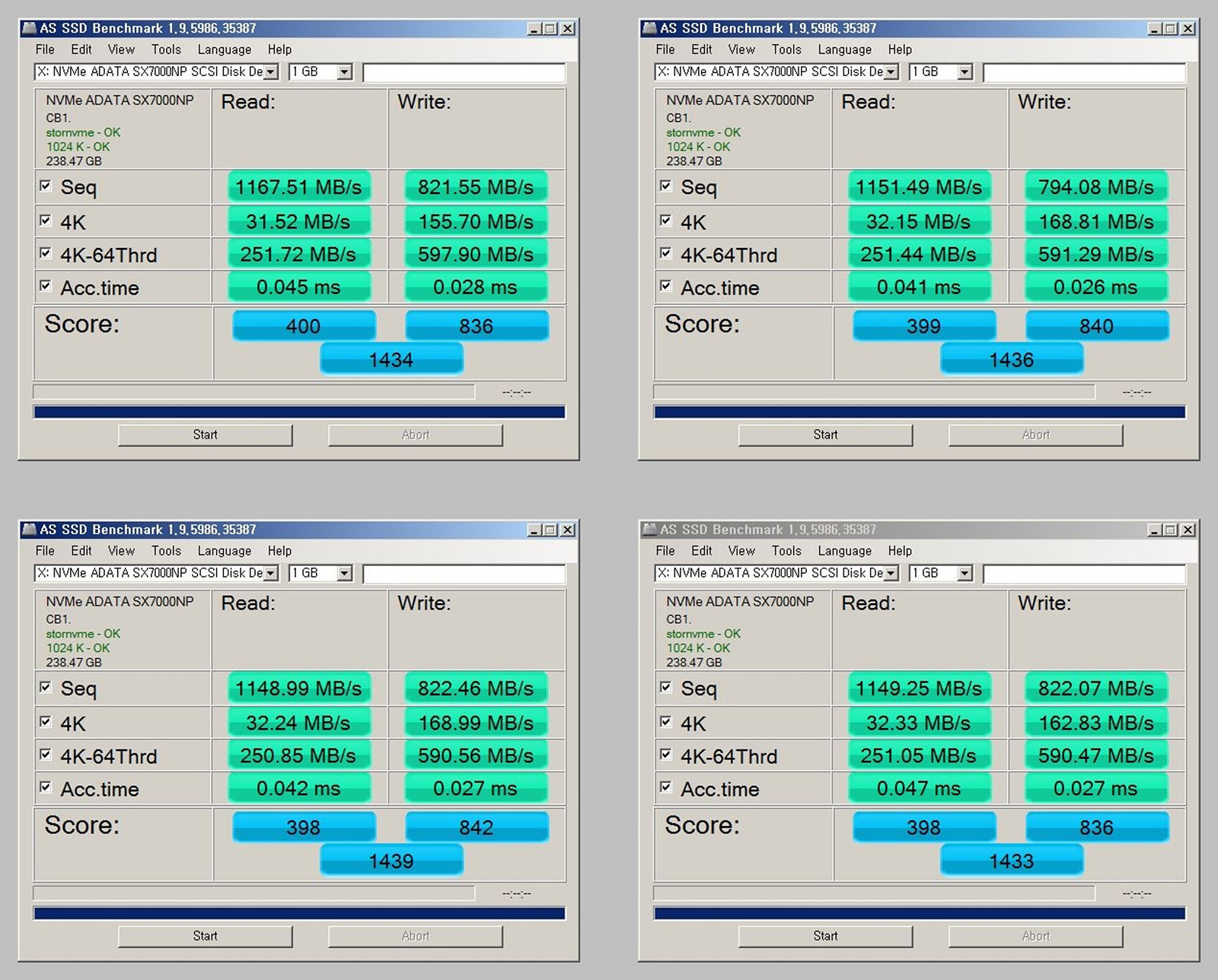Uncheck Acc.time in bottom-right window
This screenshot has height=980, width=1218.
[666, 788]
